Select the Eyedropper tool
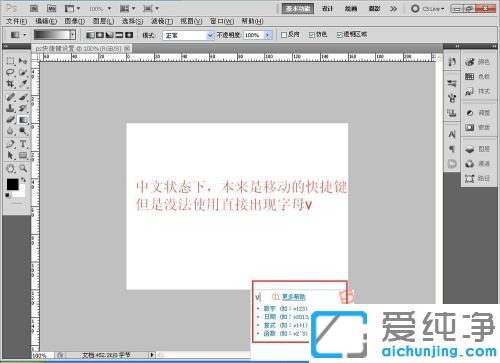The image size is (500, 363). [x=23, y=84]
